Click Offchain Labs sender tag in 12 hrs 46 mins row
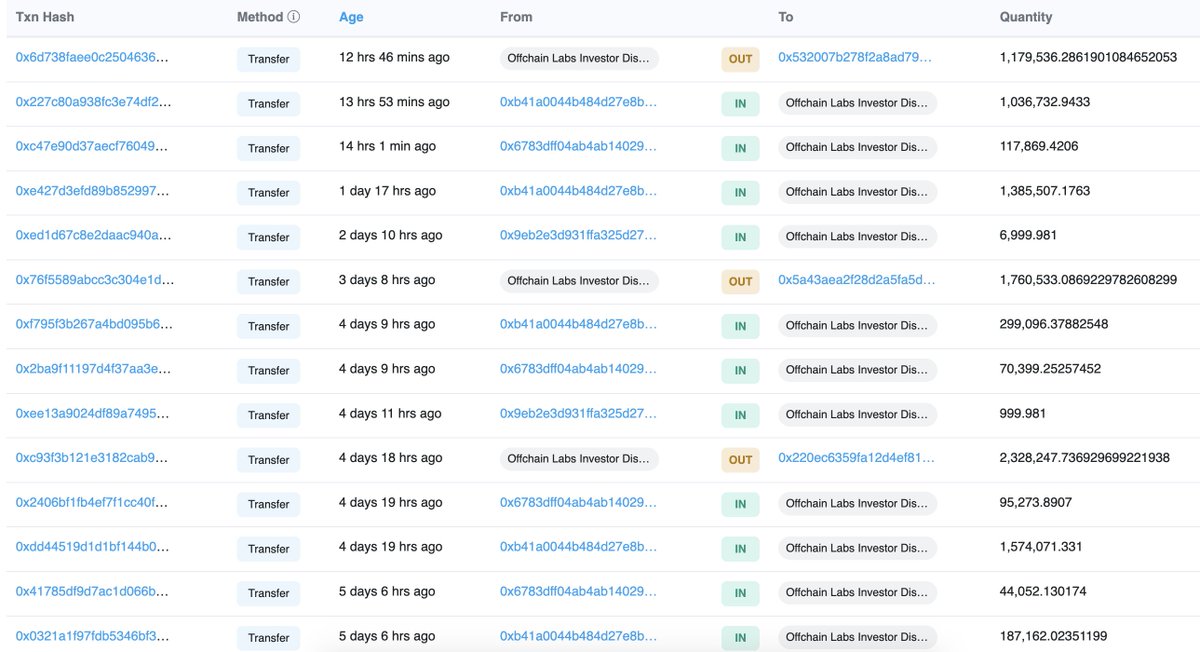The height and width of the screenshot is (652, 1200). tap(579, 58)
